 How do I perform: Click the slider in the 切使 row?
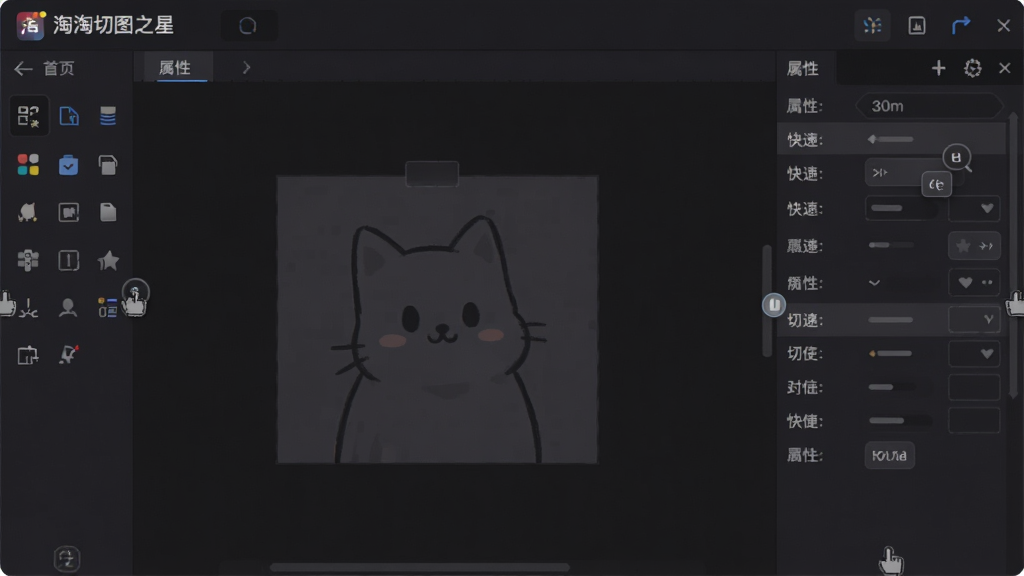891,354
